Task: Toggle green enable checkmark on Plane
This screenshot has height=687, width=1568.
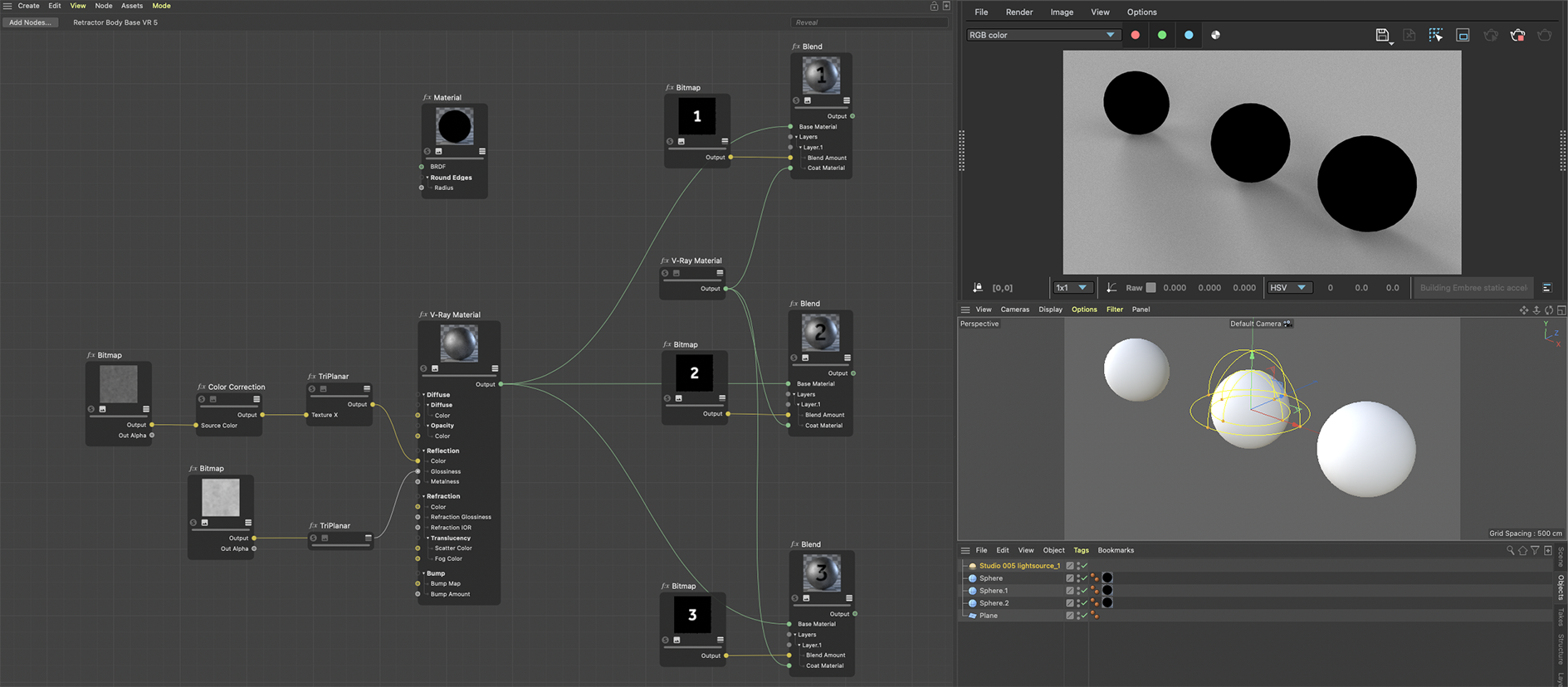Action: (x=1085, y=616)
